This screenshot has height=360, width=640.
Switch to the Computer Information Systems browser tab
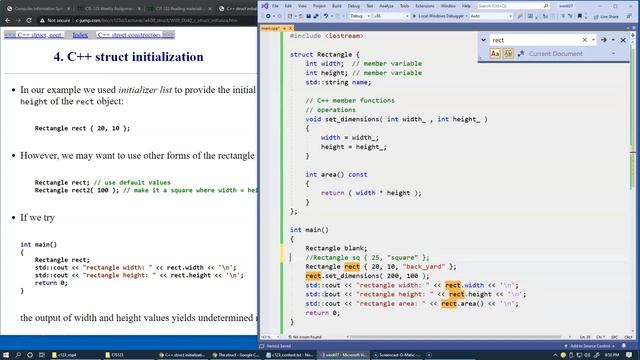(38, 8)
